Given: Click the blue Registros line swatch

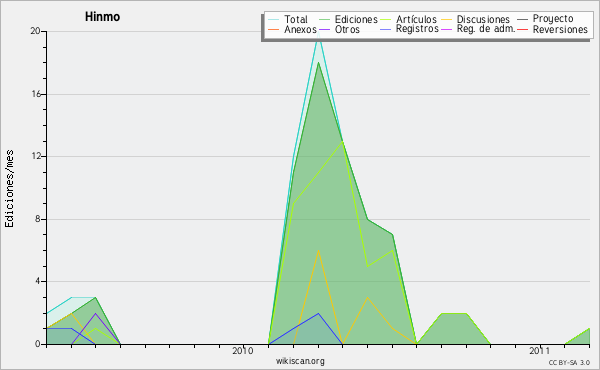Looking at the screenshot, I should (385, 29).
